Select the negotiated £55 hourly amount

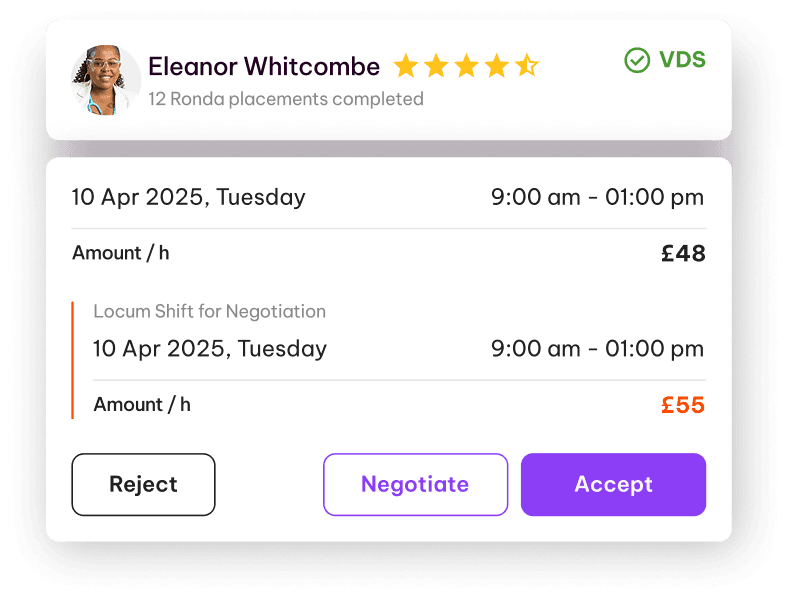point(683,405)
